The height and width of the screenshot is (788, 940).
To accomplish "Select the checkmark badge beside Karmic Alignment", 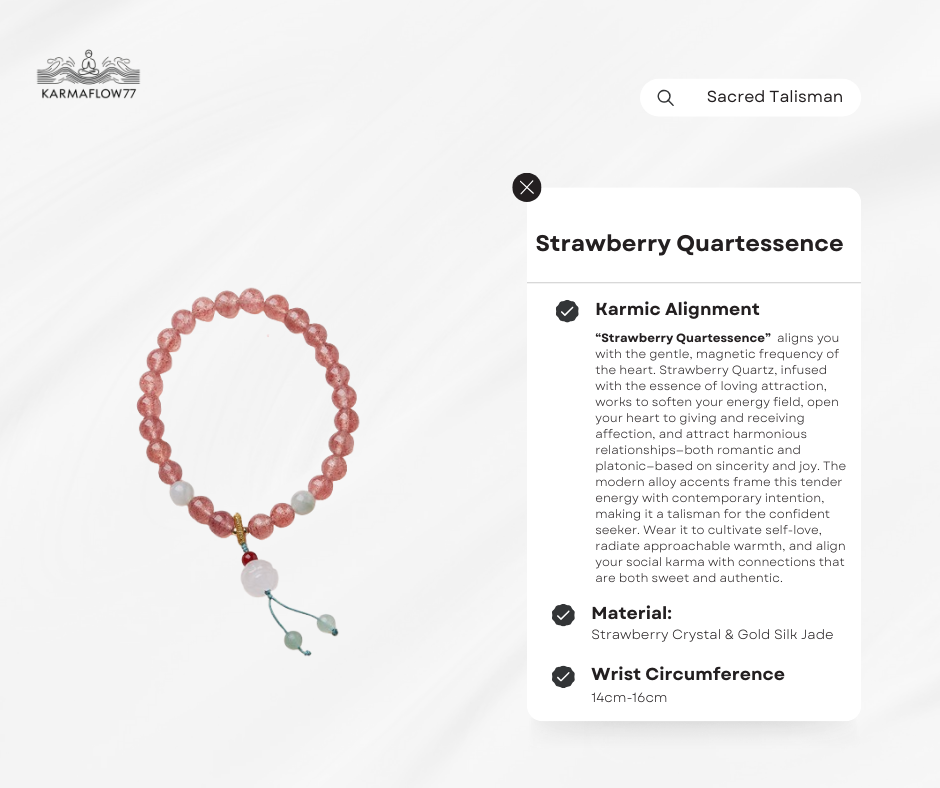I will (x=566, y=310).
